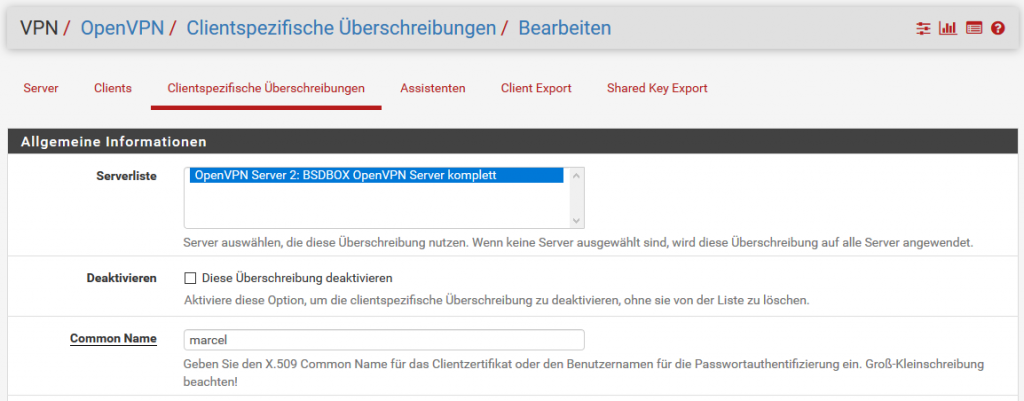Switch to the Clients tab

[x=112, y=88]
